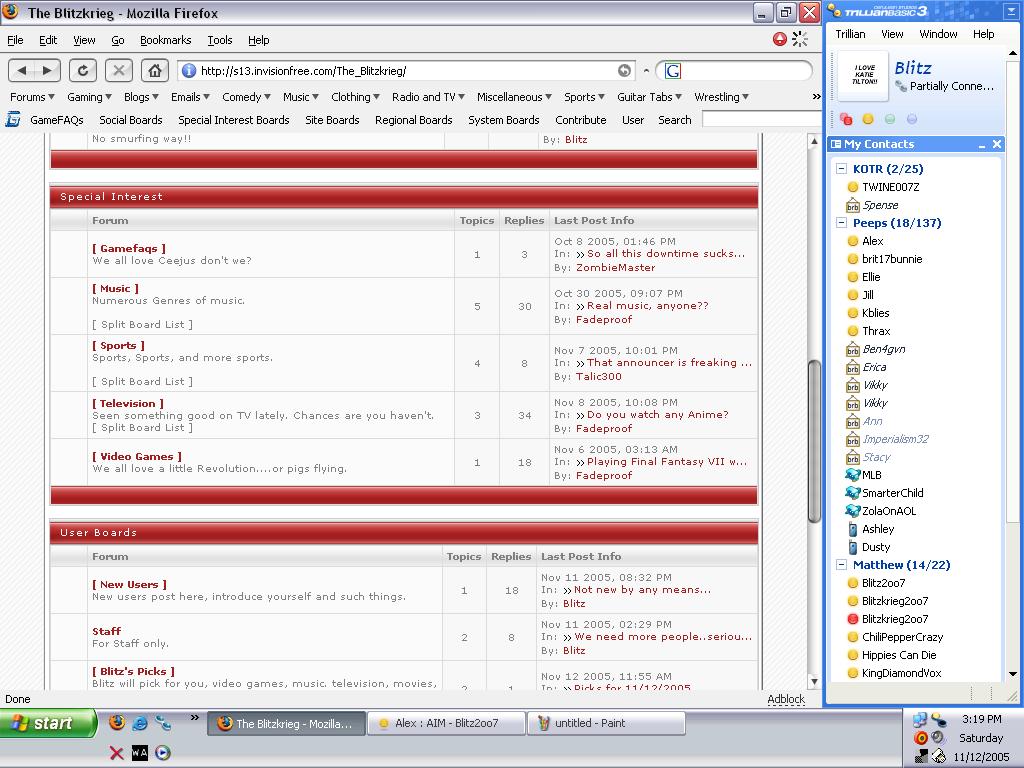
Task: Open the Bookmarks menu
Action: point(165,40)
